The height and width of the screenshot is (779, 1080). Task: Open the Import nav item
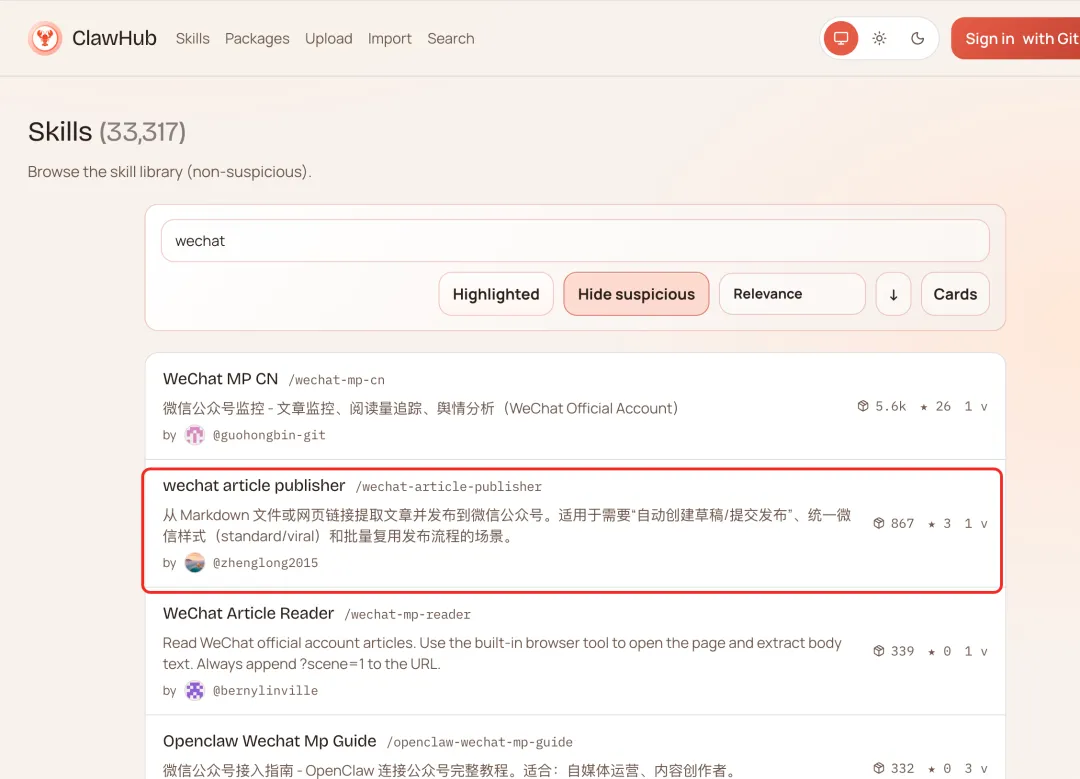[390, 39]
